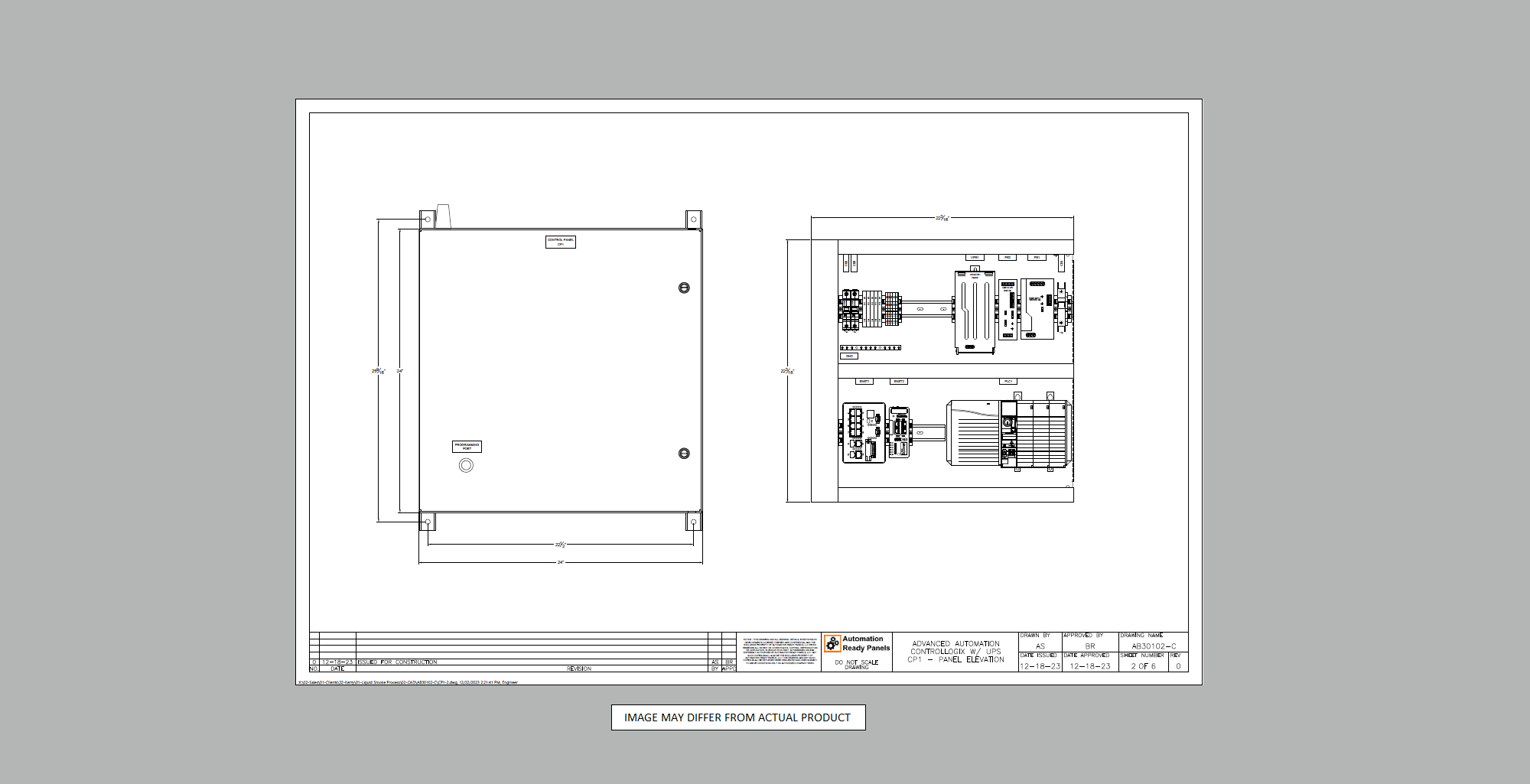
Task: Click the ground bus bar above GND label
Action: click(871, 348)
